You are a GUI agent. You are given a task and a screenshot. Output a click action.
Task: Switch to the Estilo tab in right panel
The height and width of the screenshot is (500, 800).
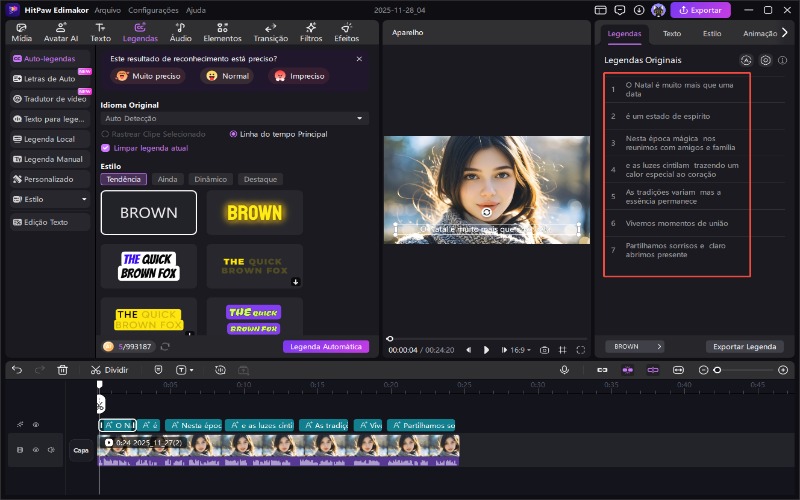tap(712, 33)
